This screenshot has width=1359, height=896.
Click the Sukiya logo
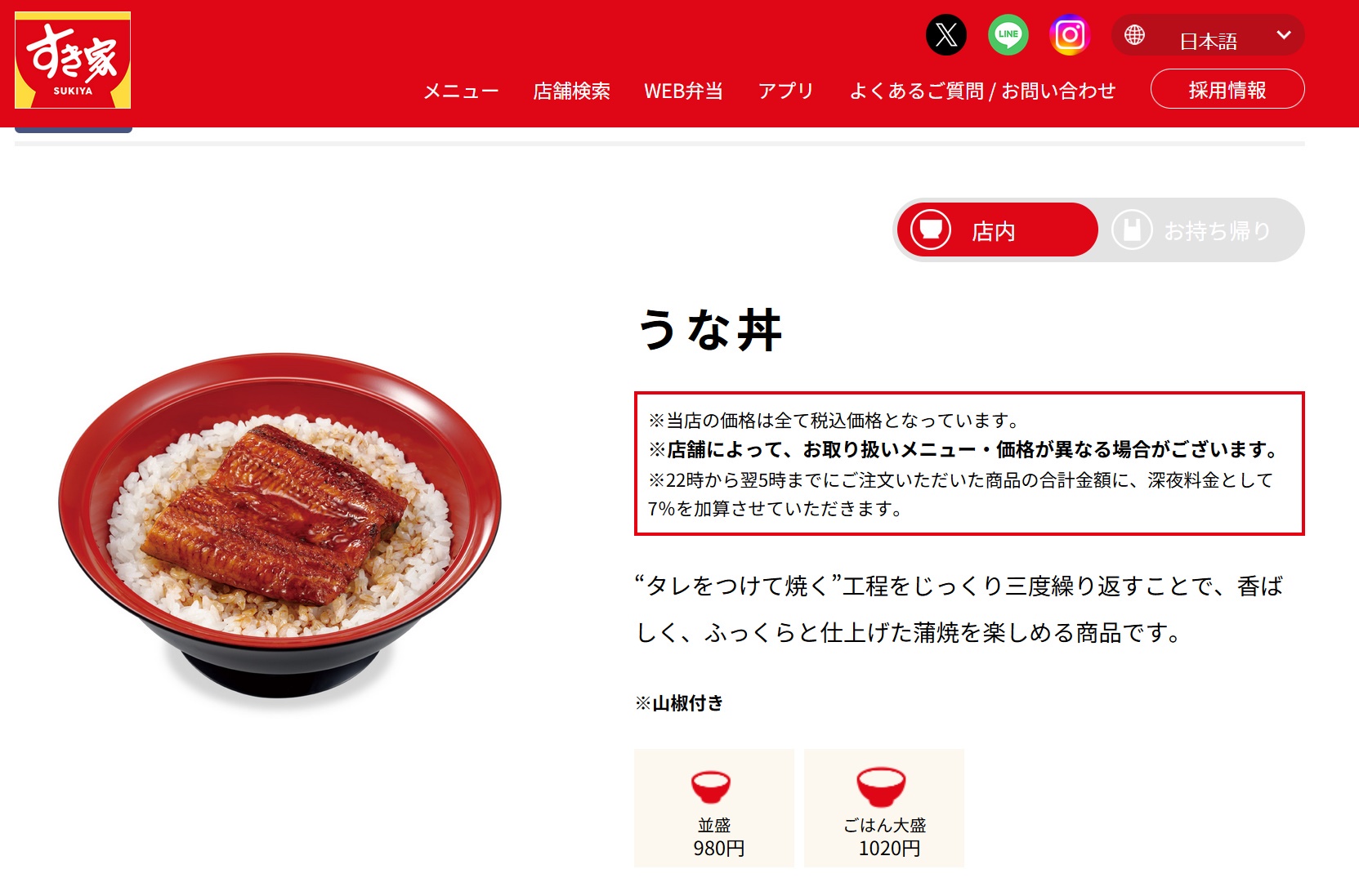[73, 60]
